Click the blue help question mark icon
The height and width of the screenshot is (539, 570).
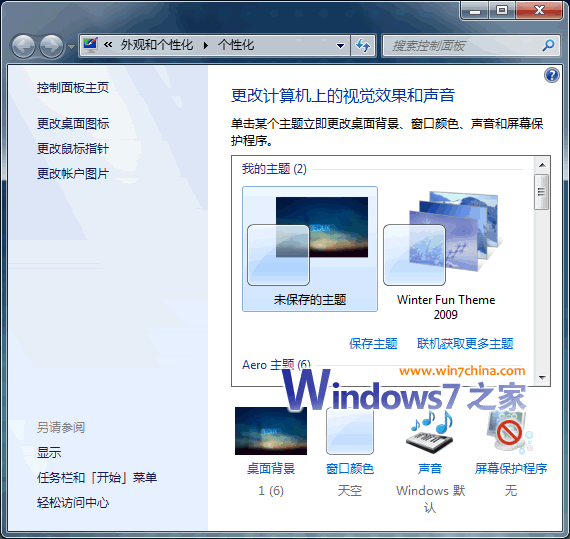pos(551,75)
